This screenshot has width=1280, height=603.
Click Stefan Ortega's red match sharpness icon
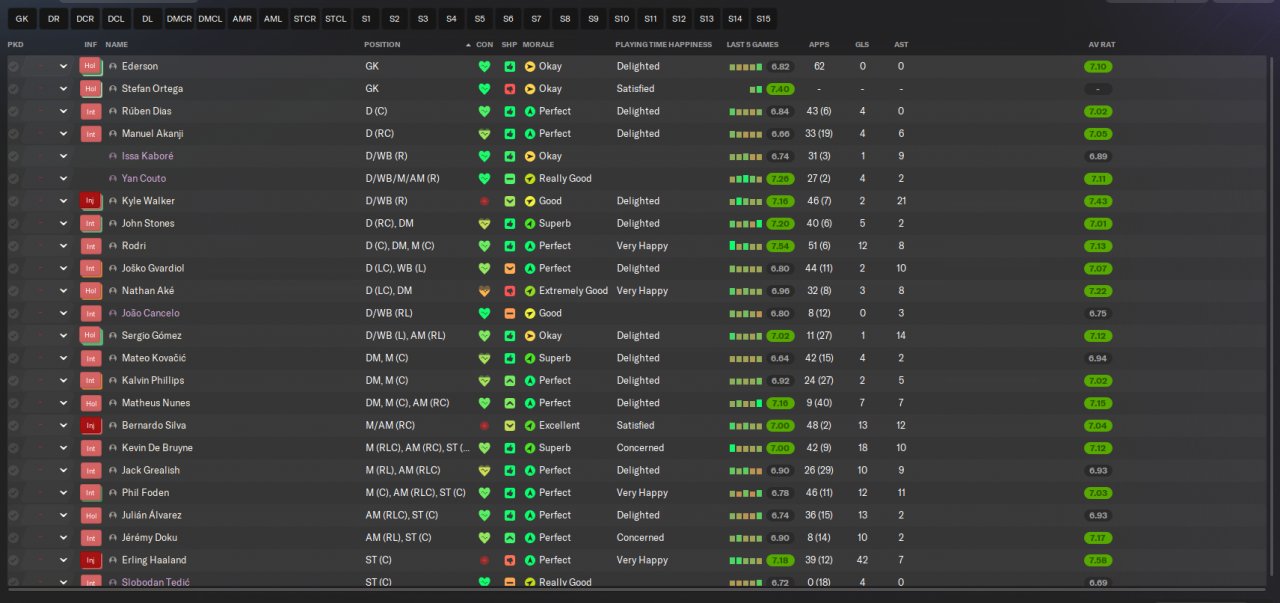point(509,89)
